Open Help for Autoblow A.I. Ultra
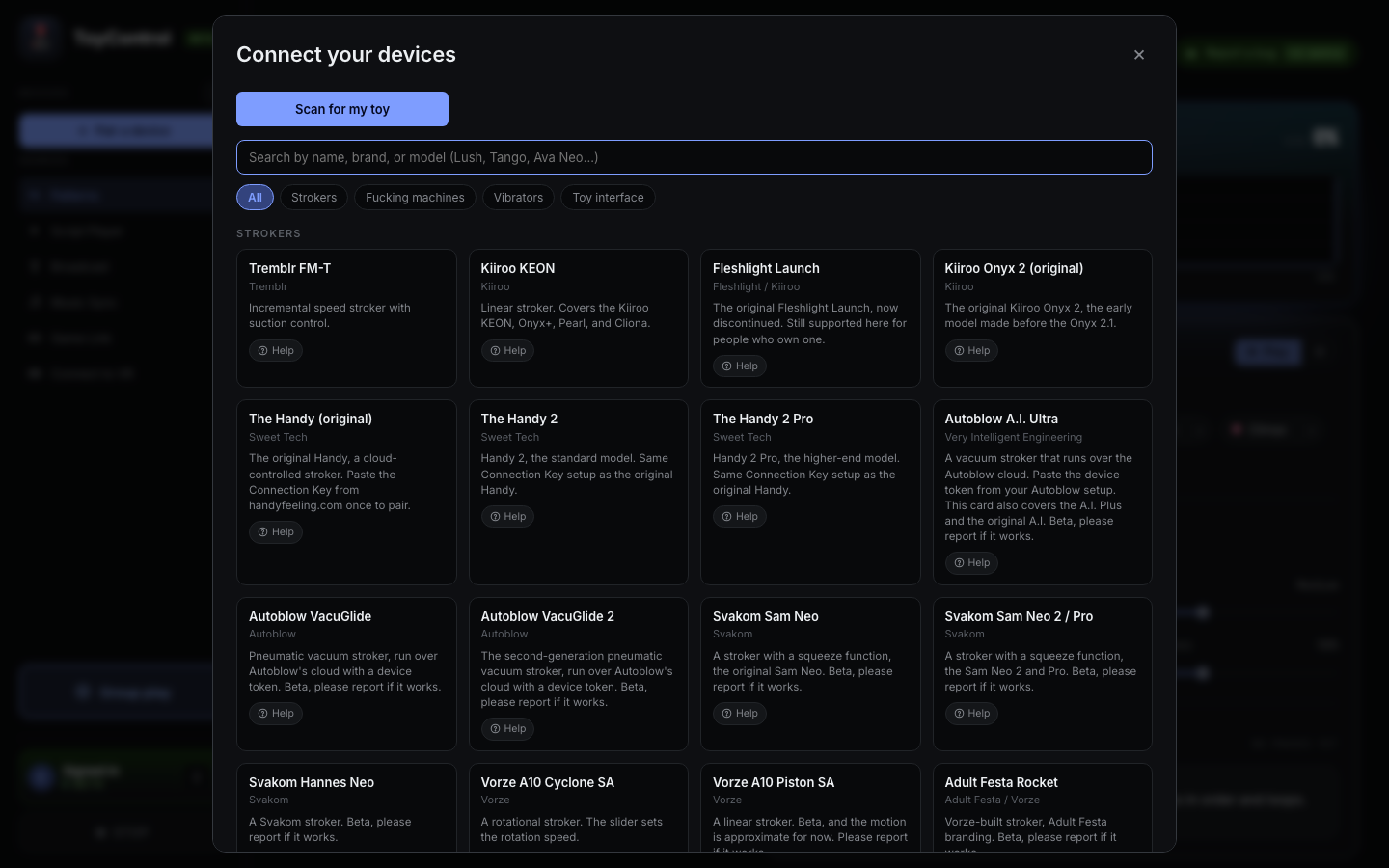 pos(972,563)
